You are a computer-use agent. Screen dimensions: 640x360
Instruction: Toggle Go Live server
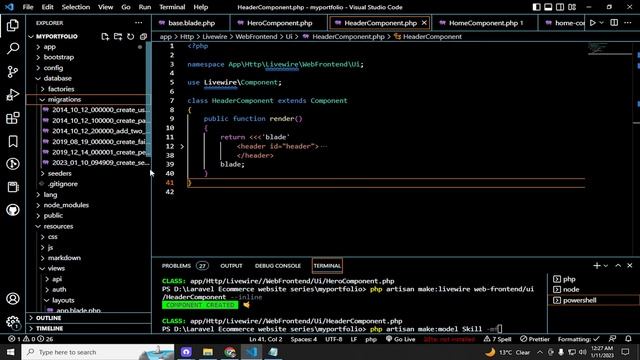tap(400, 339)
